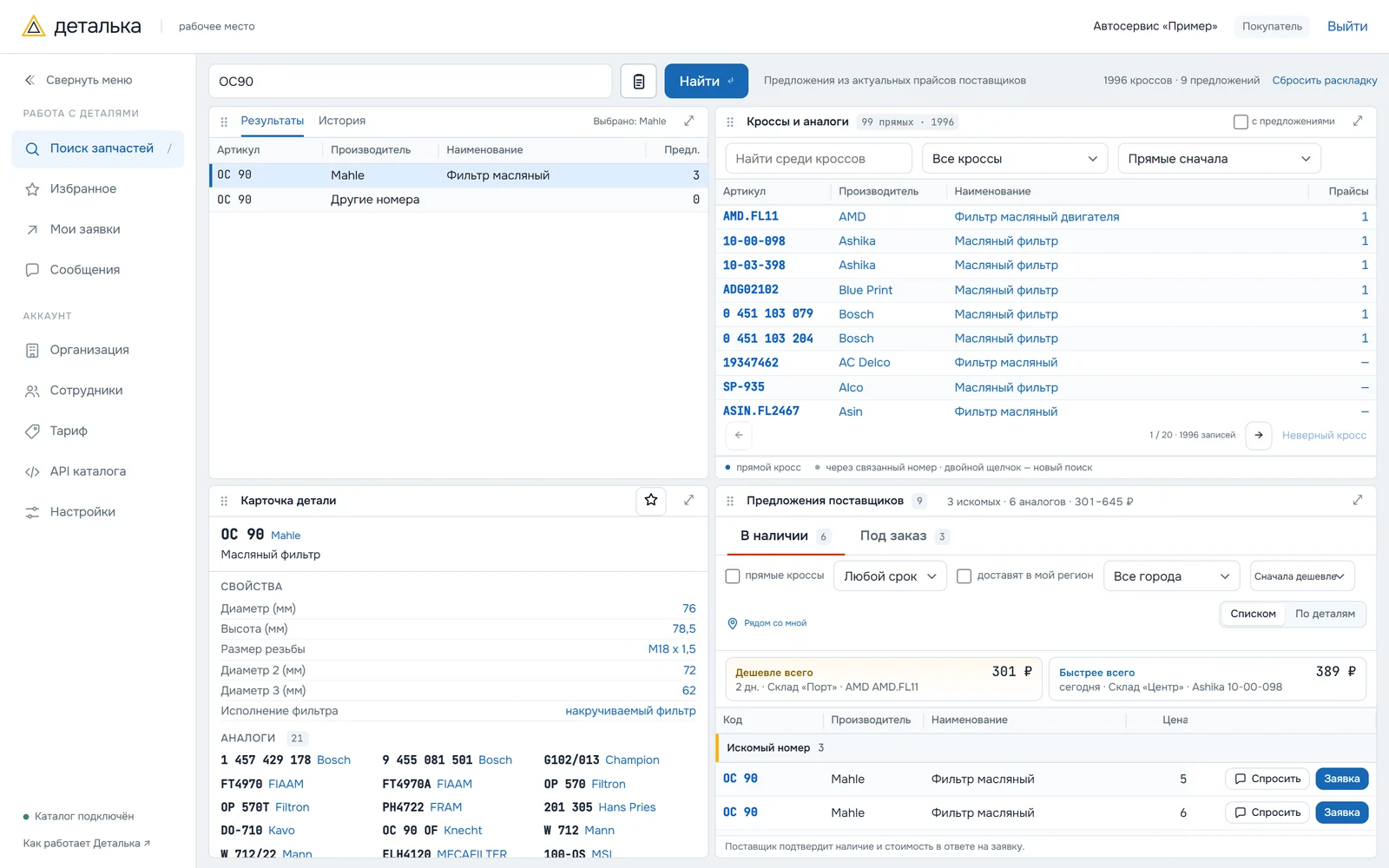Open Сообщения in the sidebar
The width and height of the screenshot is (1389, 868).
[98, 270]
